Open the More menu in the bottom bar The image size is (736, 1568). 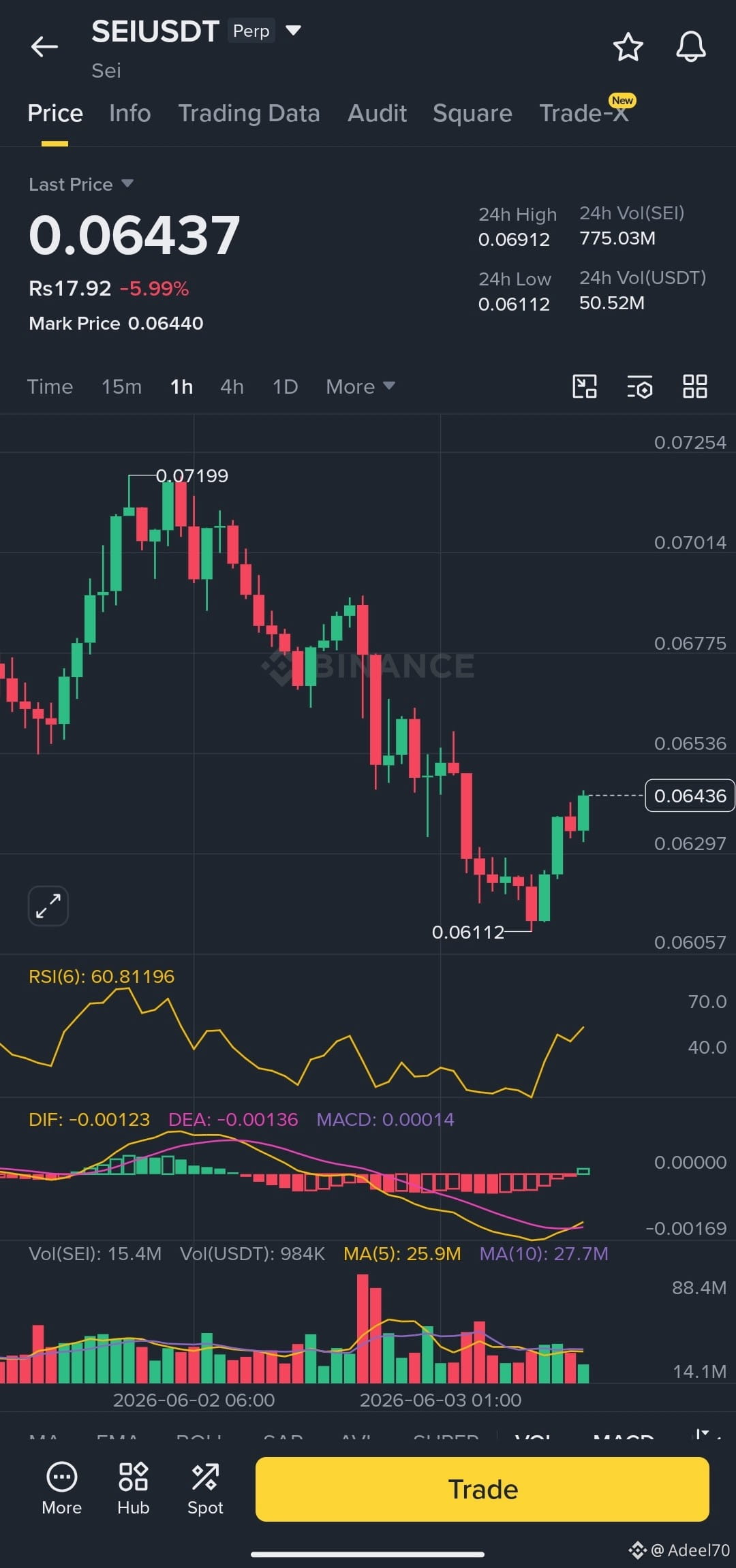point(61,1490)
